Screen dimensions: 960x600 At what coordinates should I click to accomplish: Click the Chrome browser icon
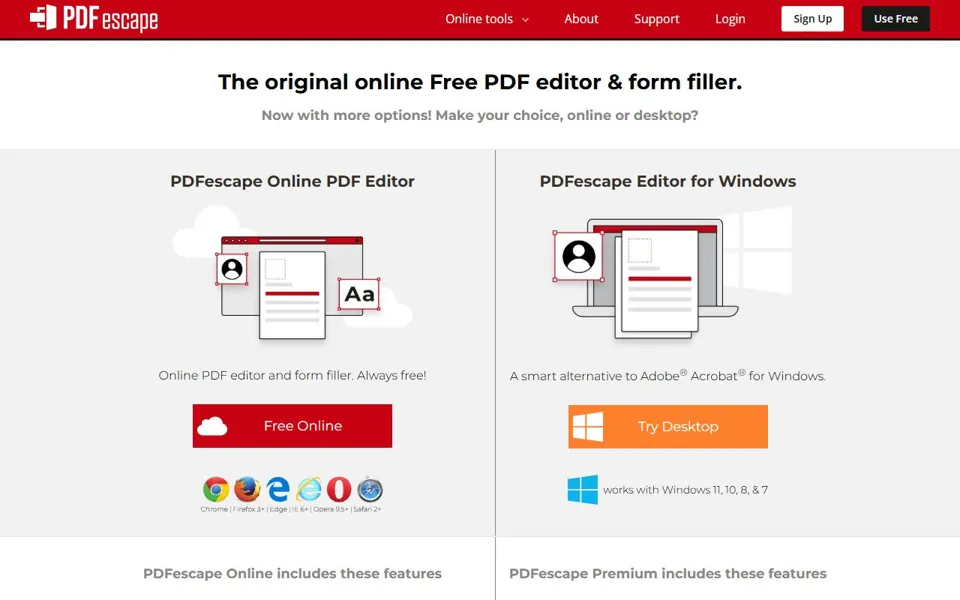coord(216,489)
